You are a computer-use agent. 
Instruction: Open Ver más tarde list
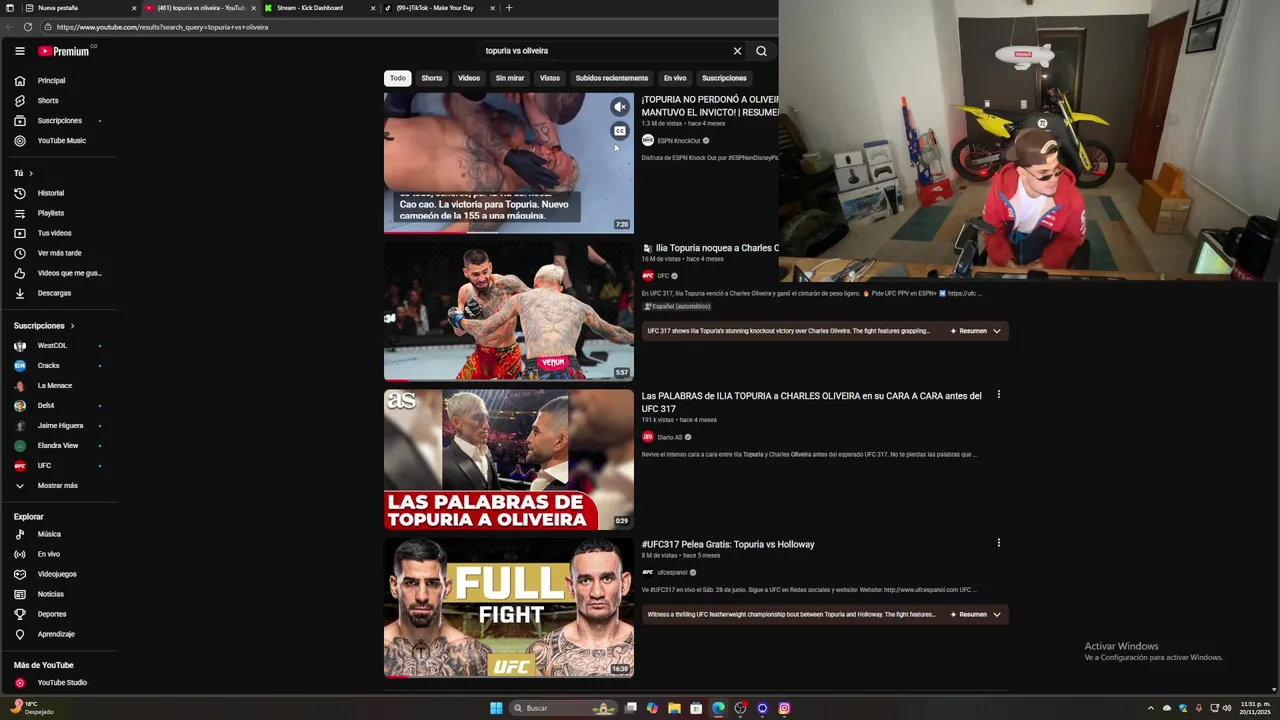58,253
